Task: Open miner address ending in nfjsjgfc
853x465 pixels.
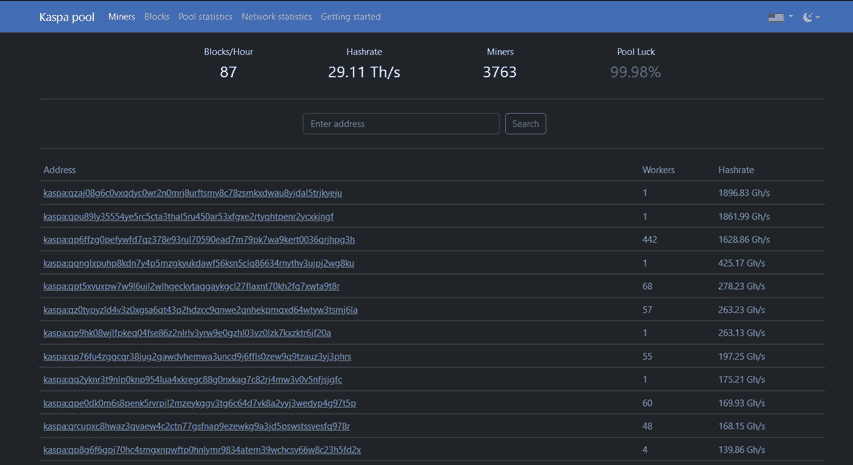Action: (193, 380)
